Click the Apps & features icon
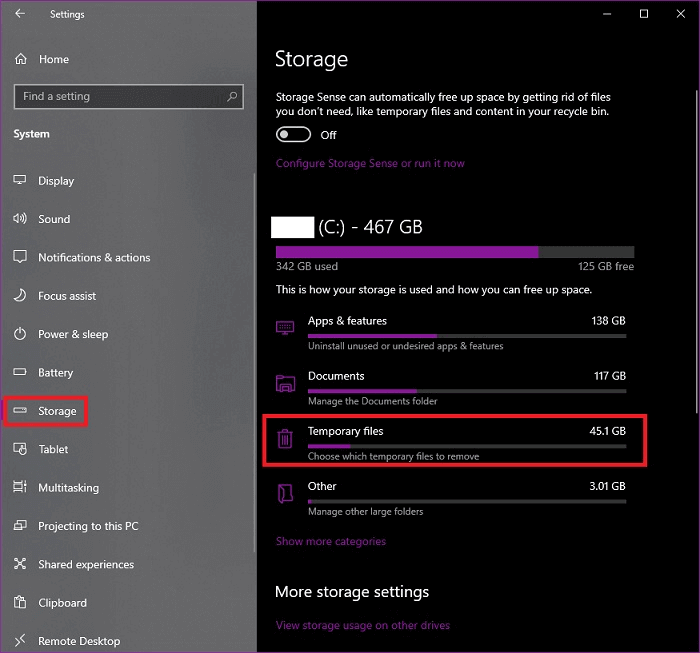 pyautogui.click(x=285, y=328)
